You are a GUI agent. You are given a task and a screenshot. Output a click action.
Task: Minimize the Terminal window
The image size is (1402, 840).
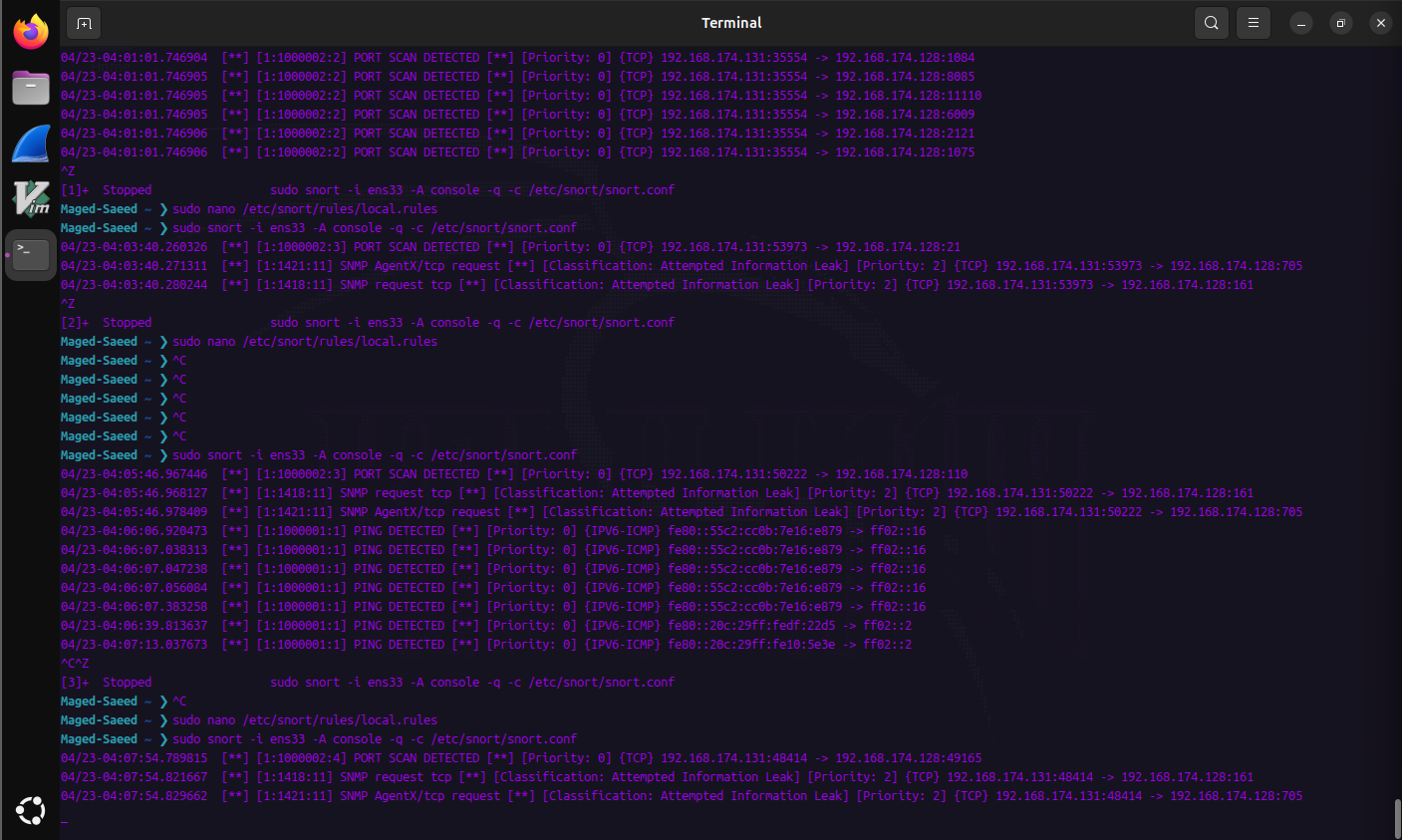pyautogui.click(x=1301, y=23)
